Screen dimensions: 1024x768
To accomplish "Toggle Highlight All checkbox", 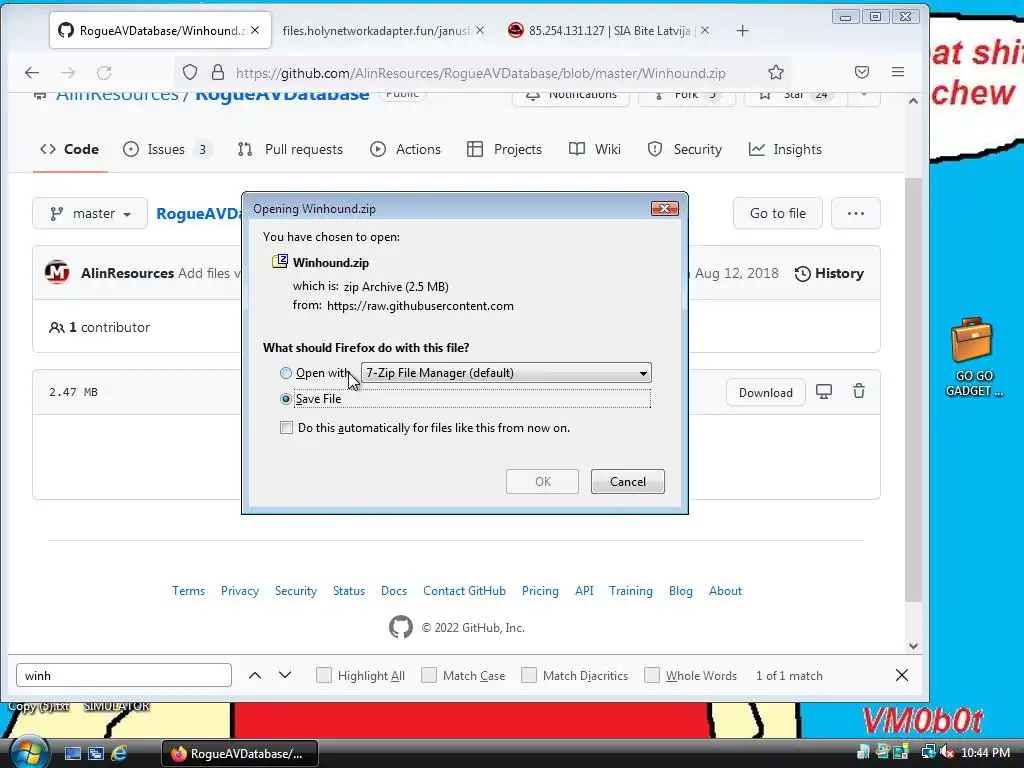I will 324,675.
